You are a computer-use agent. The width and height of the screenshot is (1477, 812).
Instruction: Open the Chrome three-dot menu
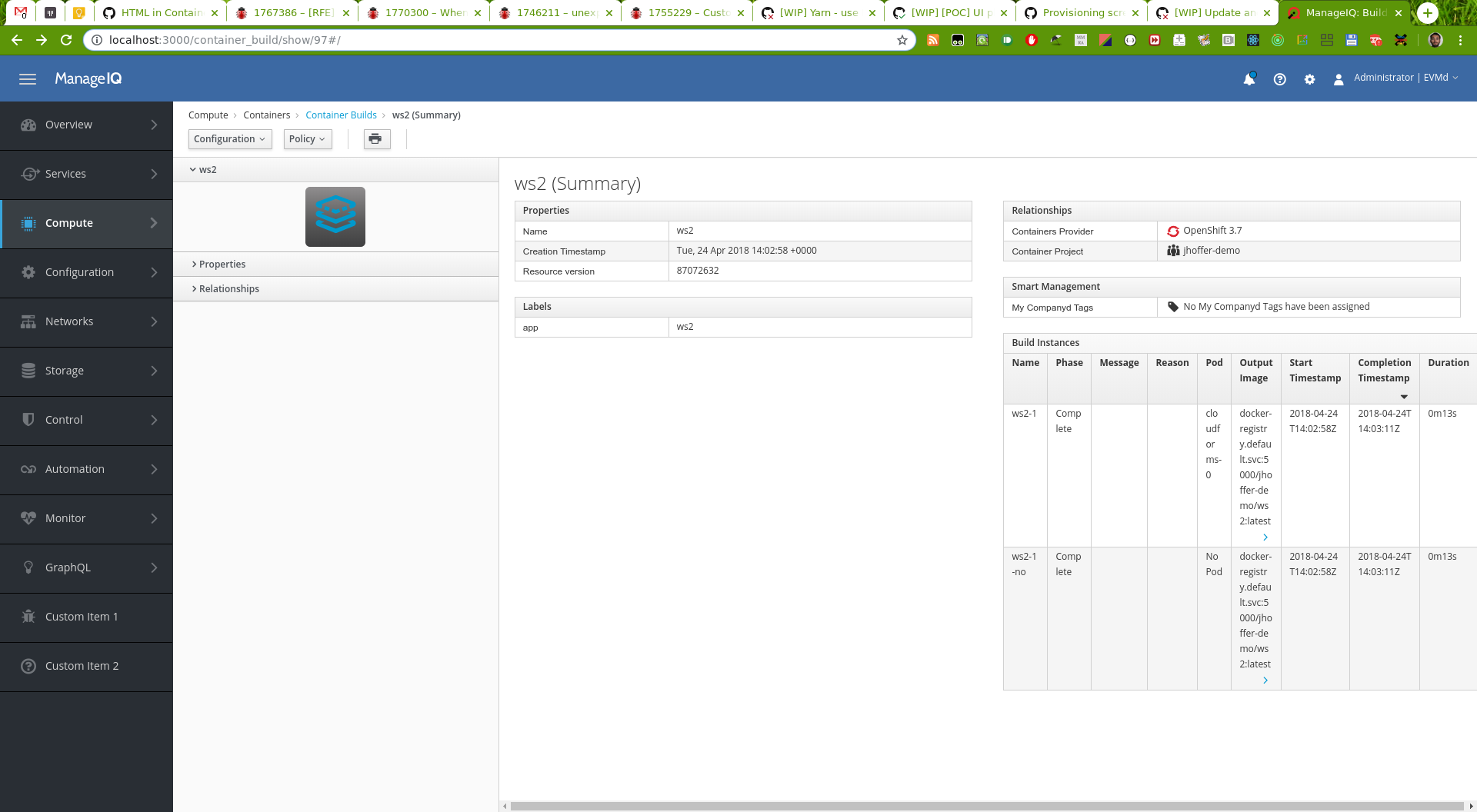point(1460,40)
